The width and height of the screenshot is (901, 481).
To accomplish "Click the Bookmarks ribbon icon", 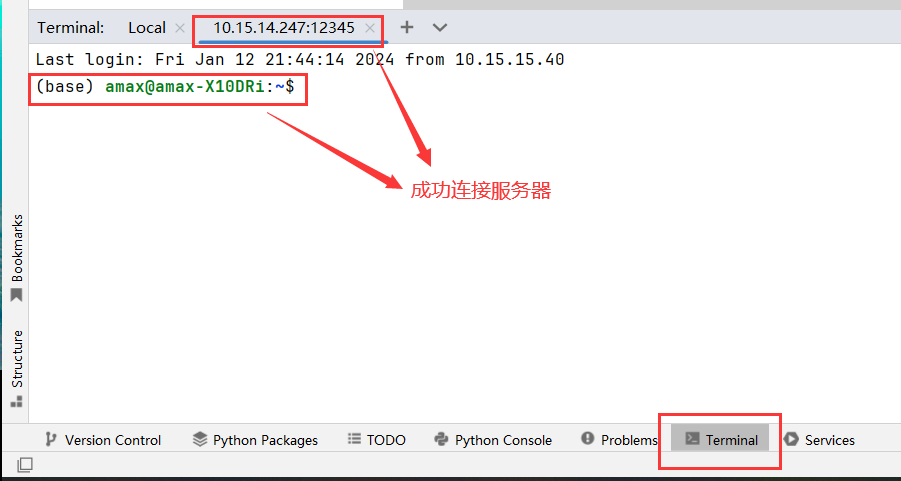I will 16,295.
